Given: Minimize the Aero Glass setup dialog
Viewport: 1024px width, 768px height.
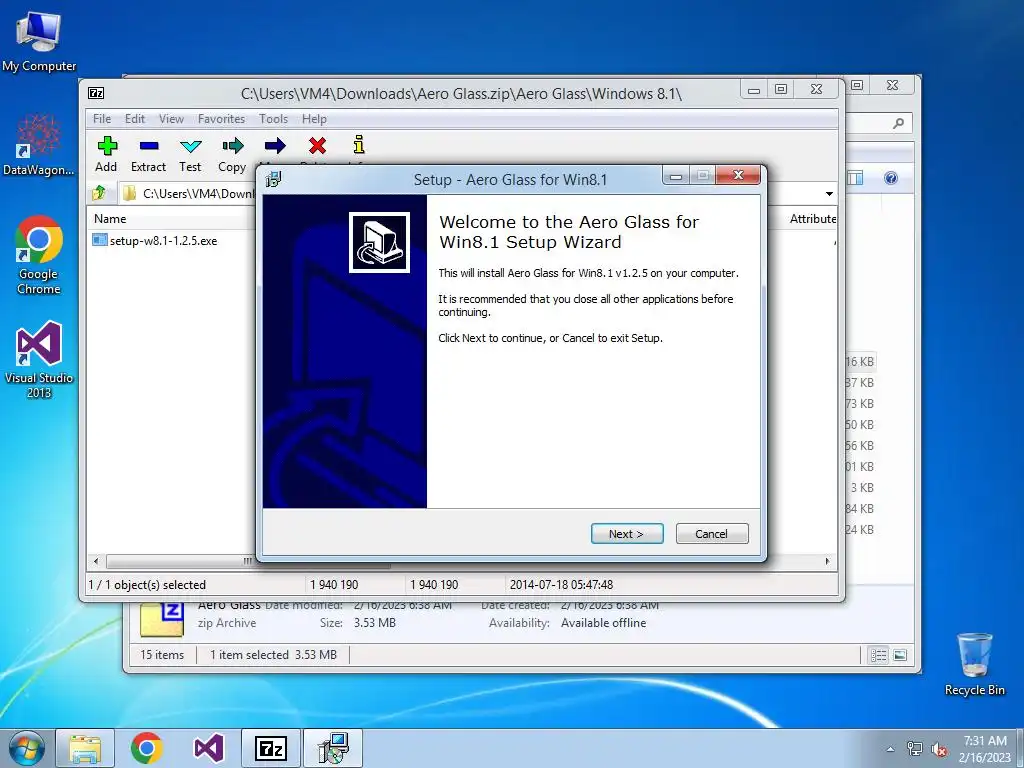Looking at the screenshot, I should pyautogui.click(x=676, y=175).
